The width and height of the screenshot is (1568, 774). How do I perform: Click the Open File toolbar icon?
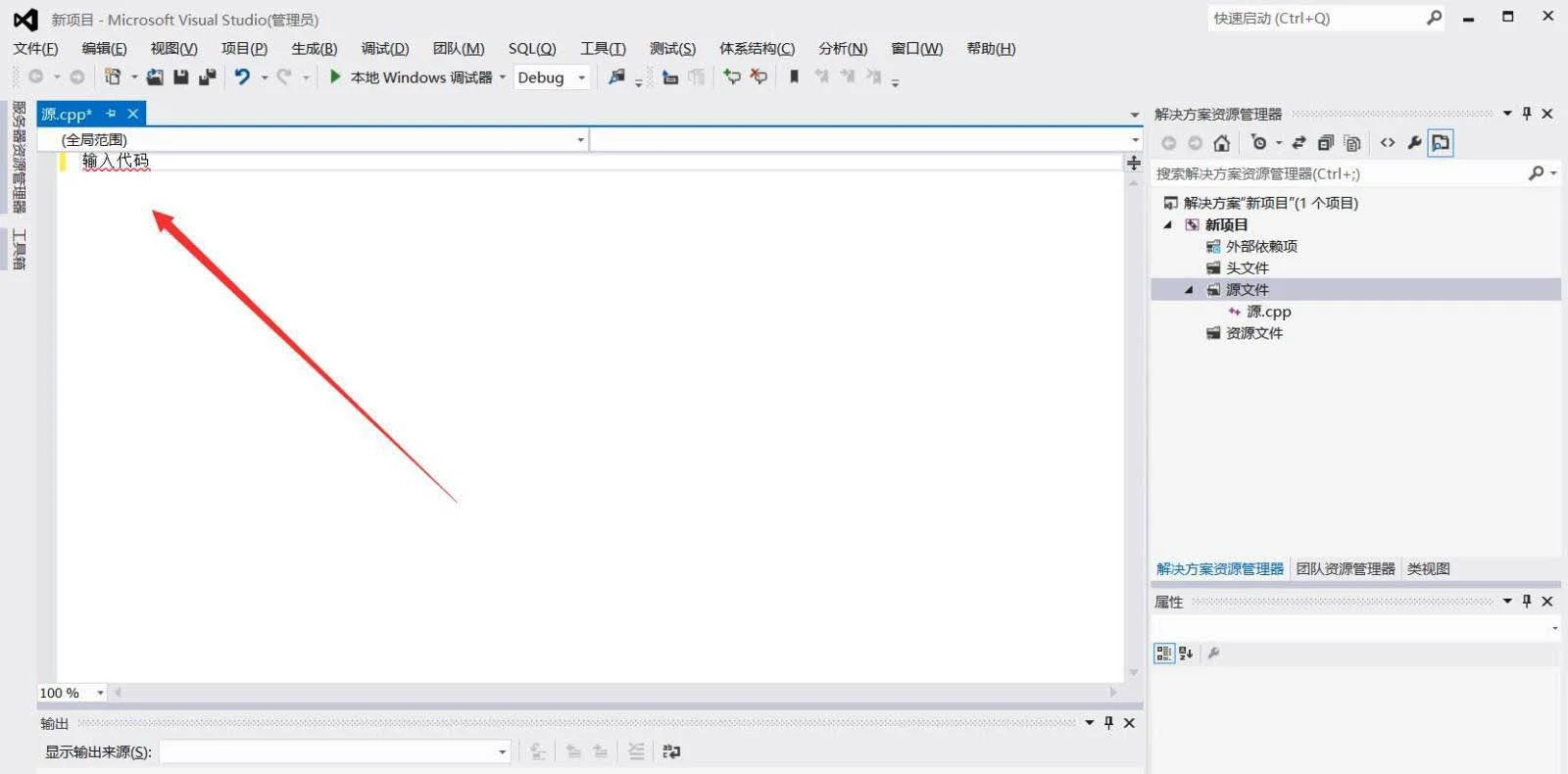[x=155, y=76]
